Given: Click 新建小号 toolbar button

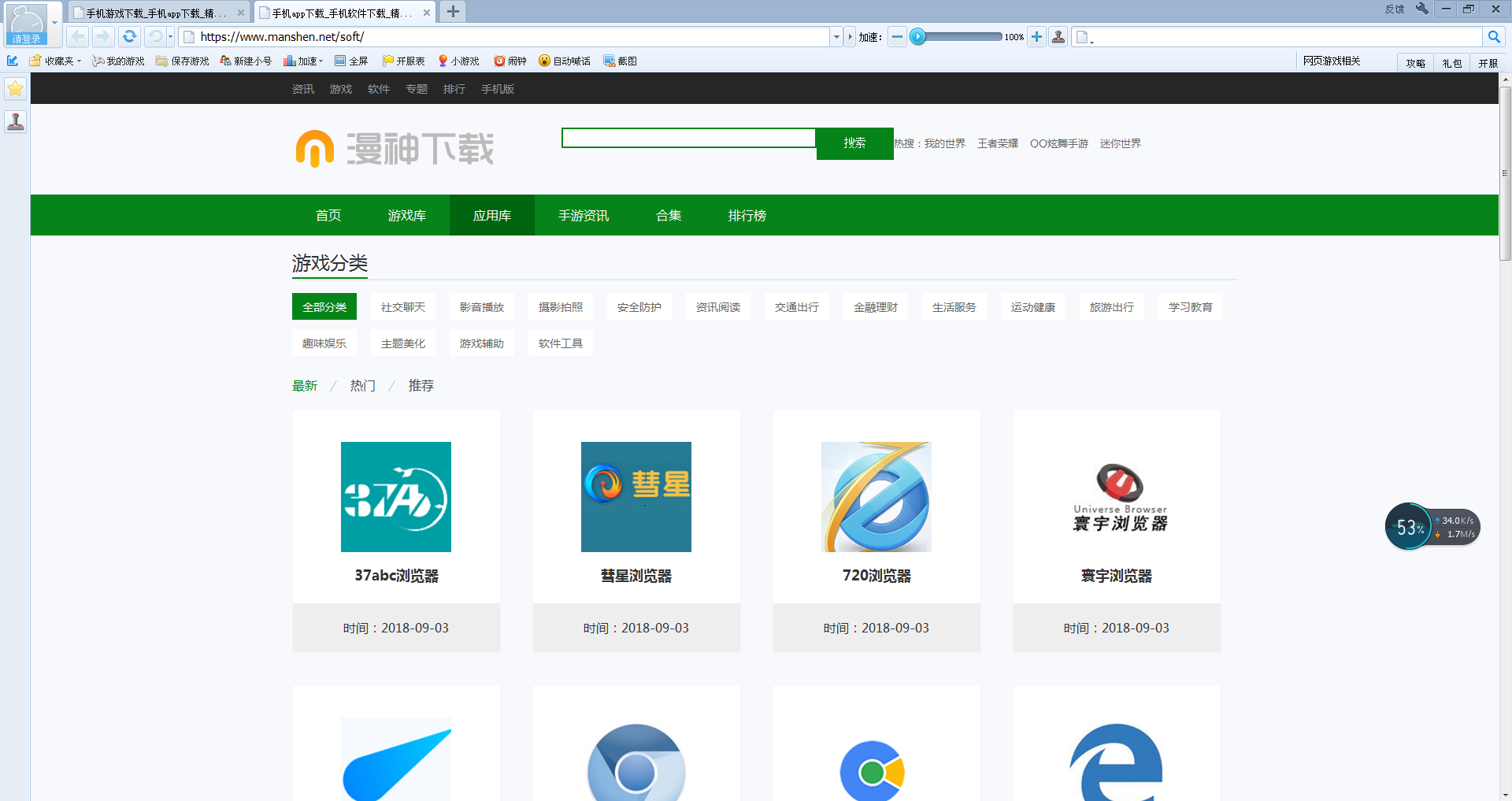Looking at the screenshot, I should pyautogui.click(x=246, y=61).
